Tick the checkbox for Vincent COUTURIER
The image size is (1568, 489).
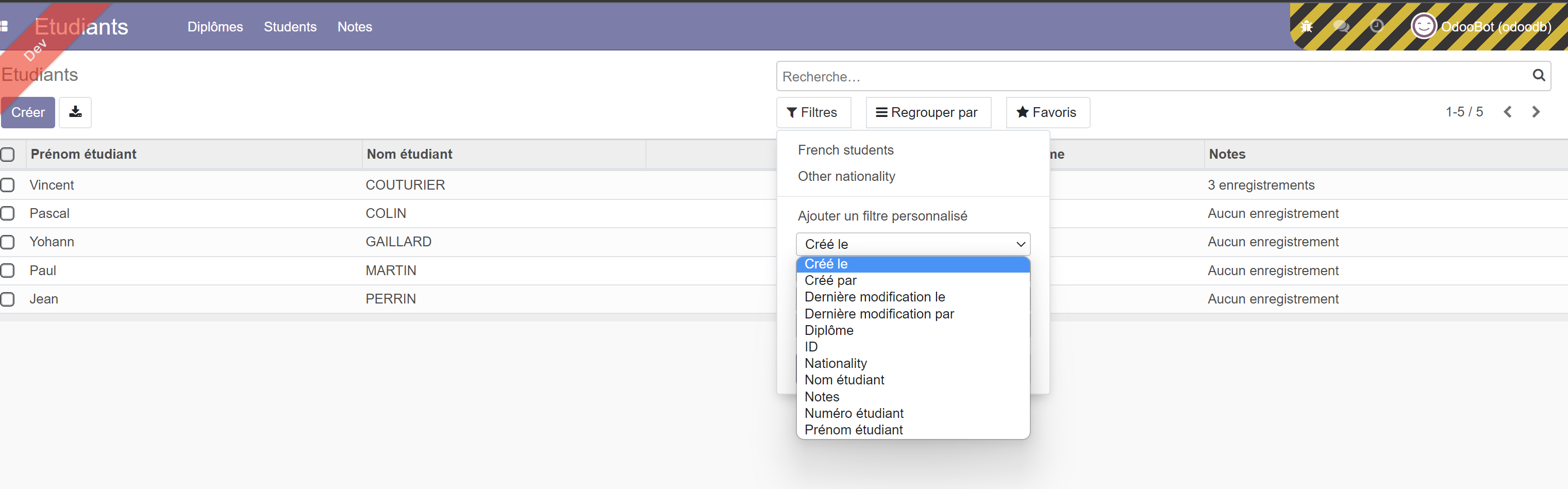pos(8,185)
